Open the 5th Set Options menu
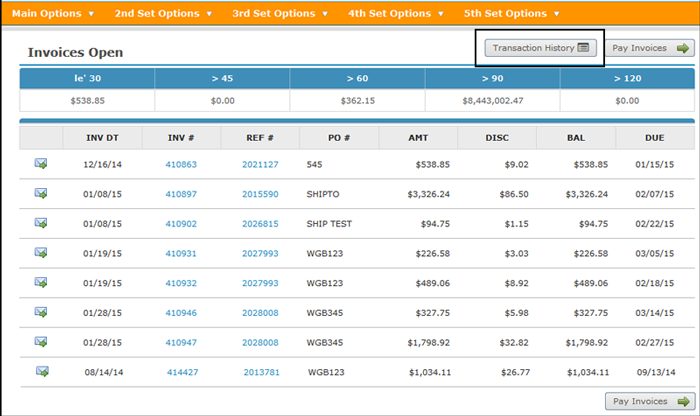 point(512,14)
